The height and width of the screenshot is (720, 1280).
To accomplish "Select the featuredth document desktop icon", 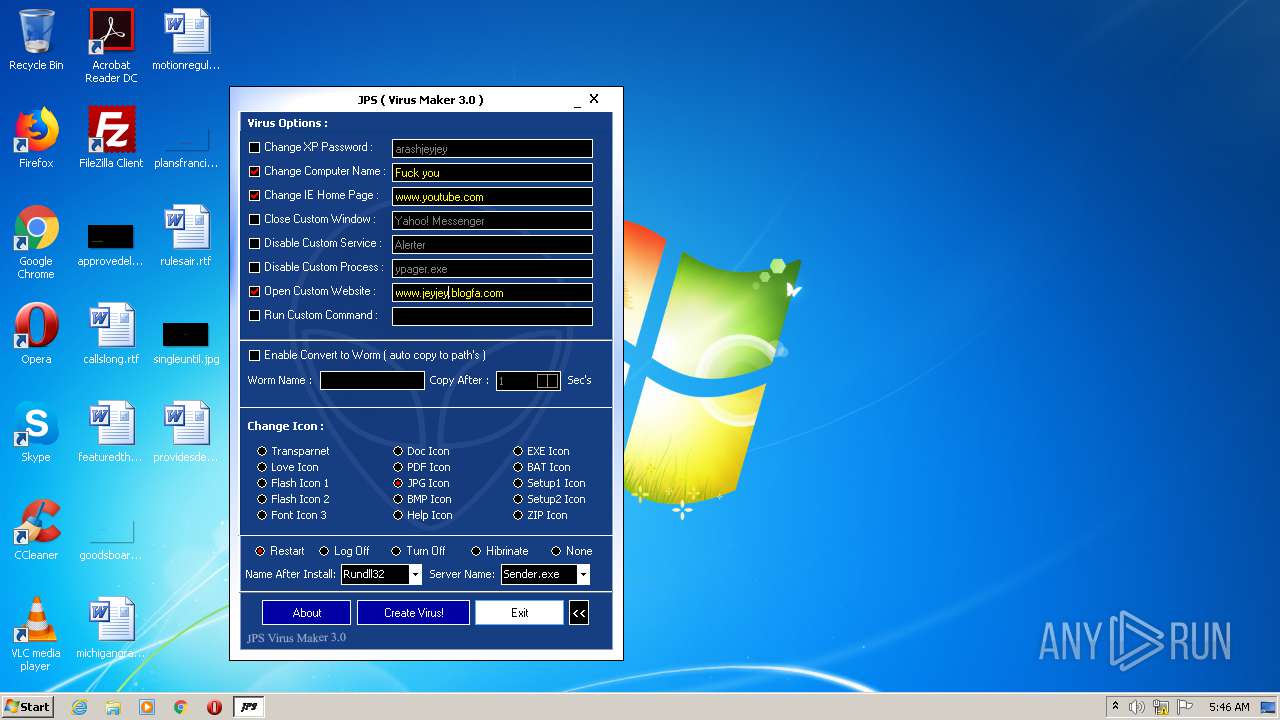I will click(x=111, y=432).
